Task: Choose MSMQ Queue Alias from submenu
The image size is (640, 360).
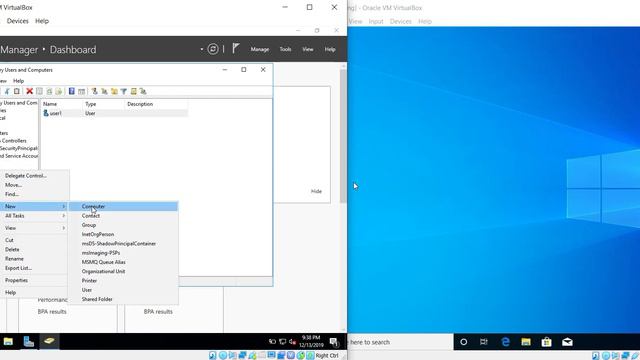Action: click(123, 262)
